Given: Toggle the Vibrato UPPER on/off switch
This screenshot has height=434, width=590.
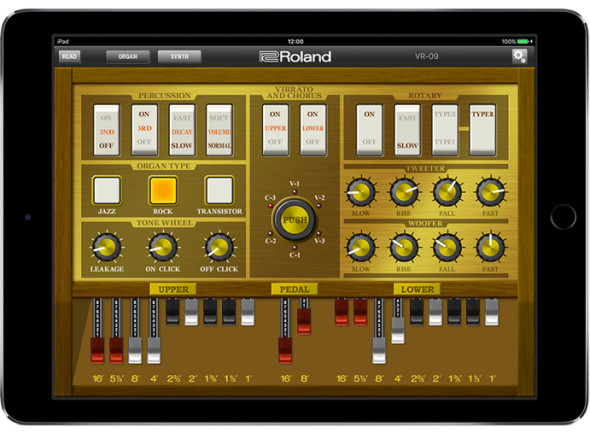Looking at the screenshot, I should coord(275,130).
